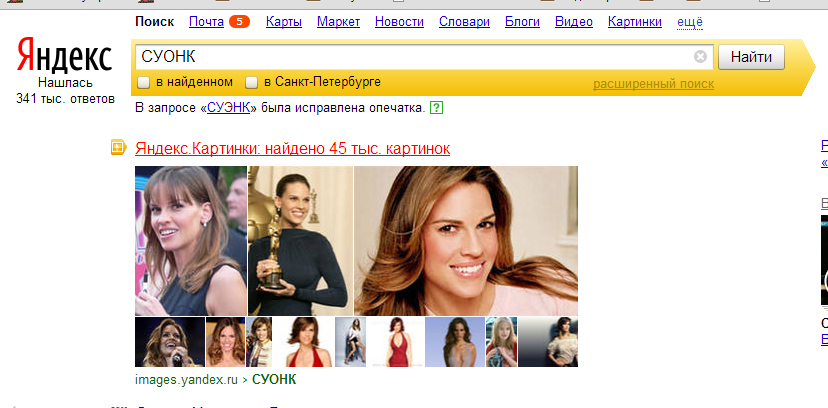Click the unread mail badge showing 5

[239, 21]
